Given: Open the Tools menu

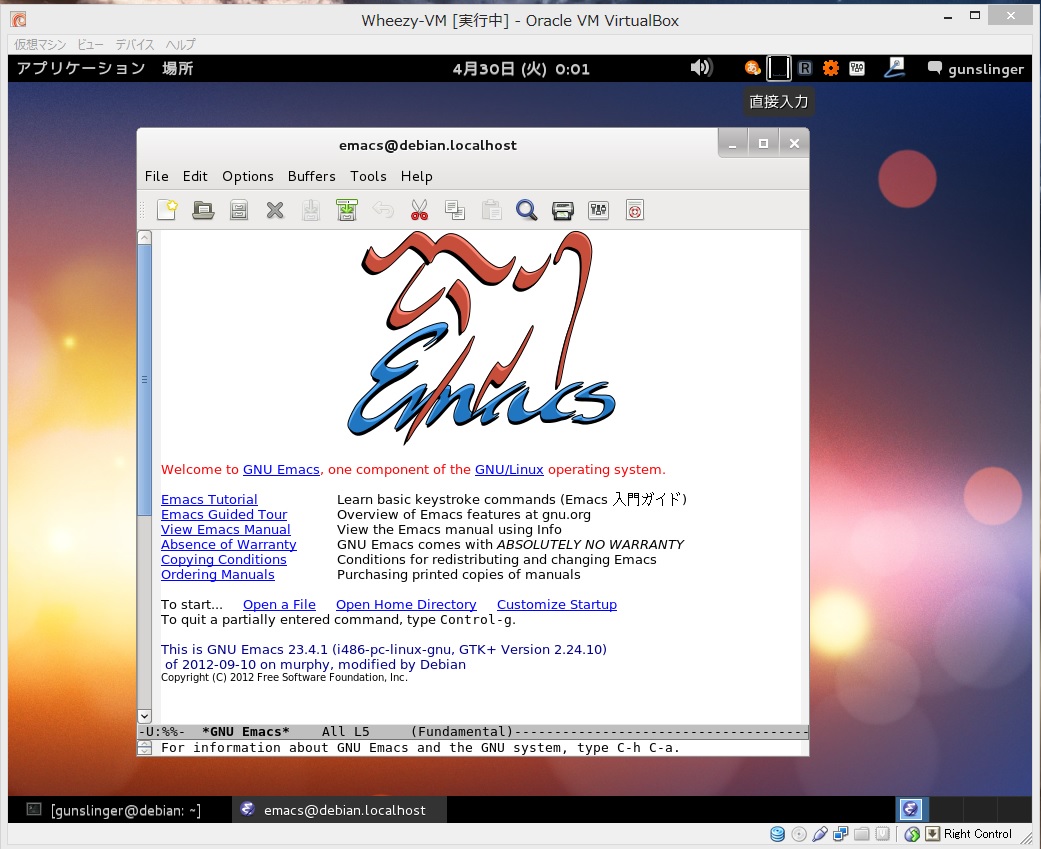Looking at the screenshot, I should pos(368,176).
